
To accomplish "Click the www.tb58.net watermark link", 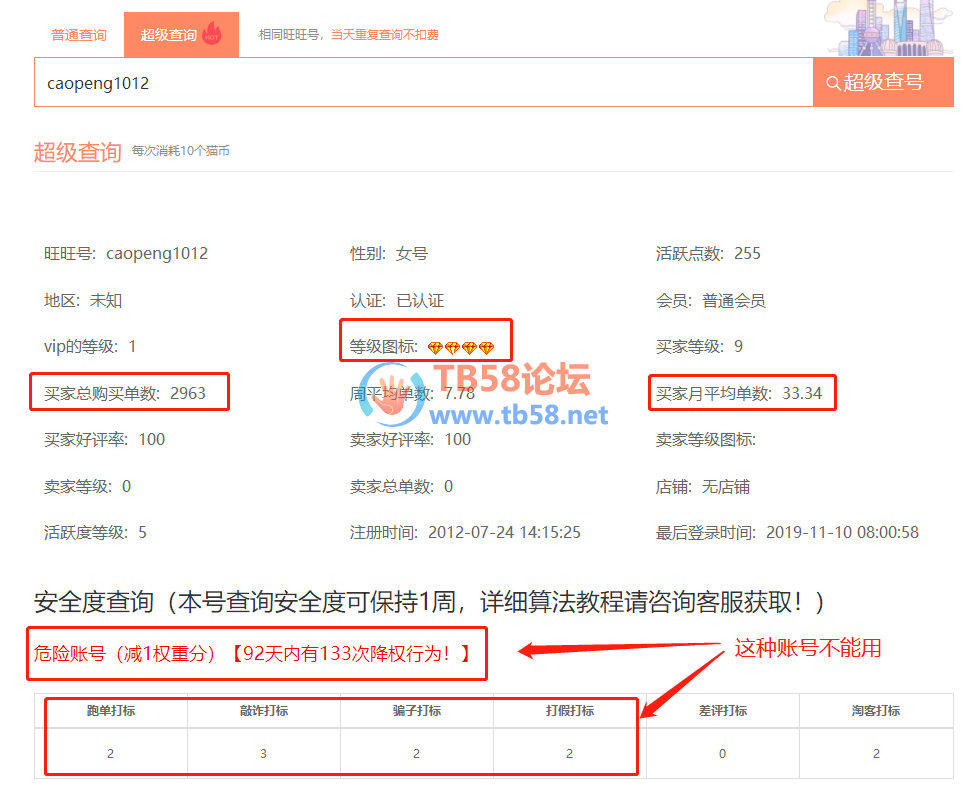I will [519, 415].
